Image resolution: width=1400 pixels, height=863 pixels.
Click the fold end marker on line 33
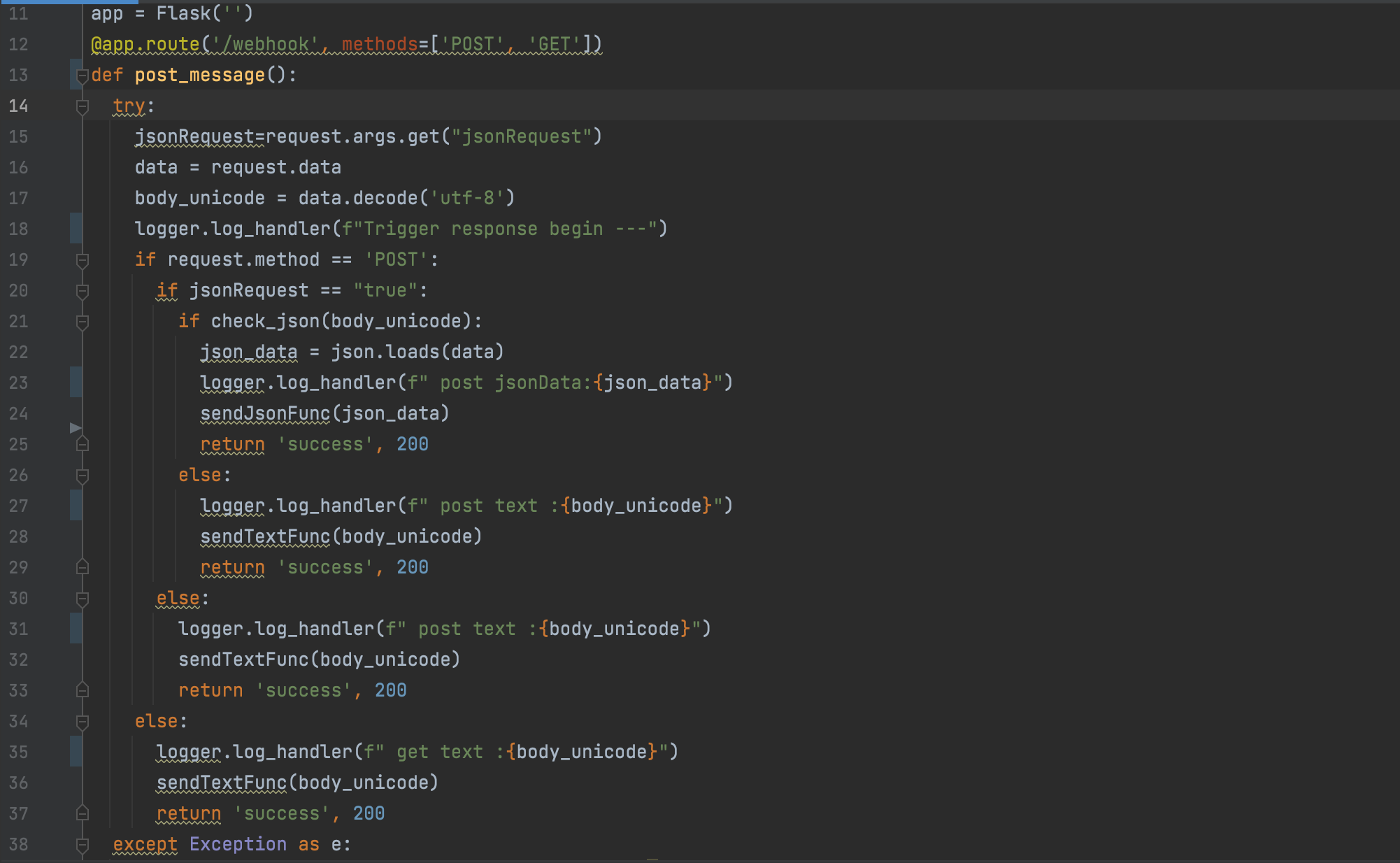click(x=83, y=690)
